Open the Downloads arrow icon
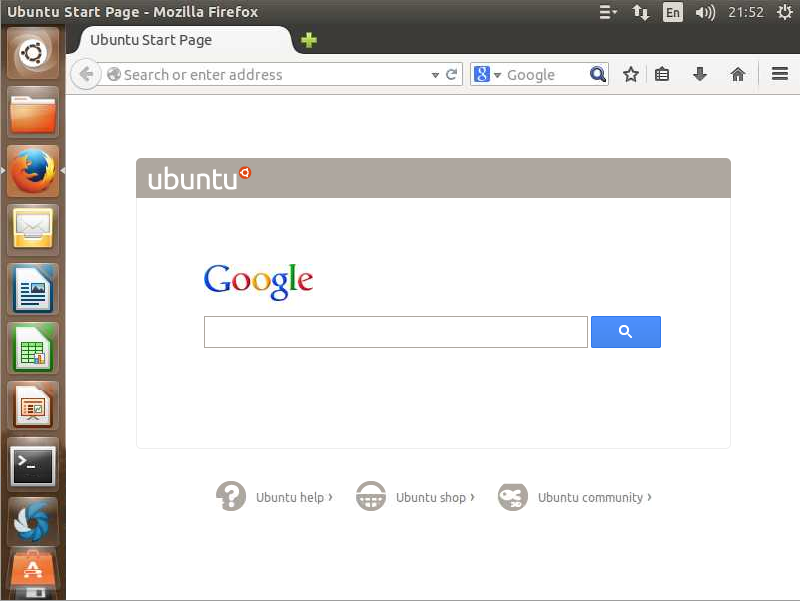 [700, 74]
